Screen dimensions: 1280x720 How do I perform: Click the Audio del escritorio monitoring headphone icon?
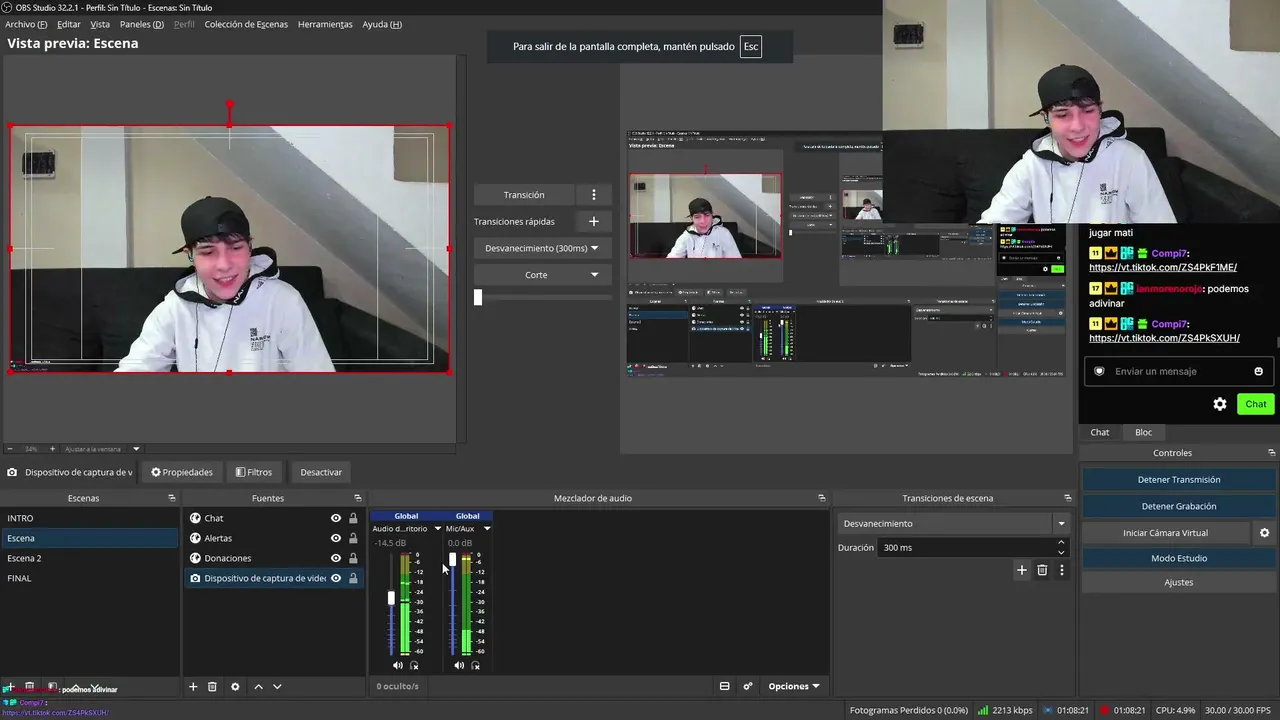[x=414, y=665]
